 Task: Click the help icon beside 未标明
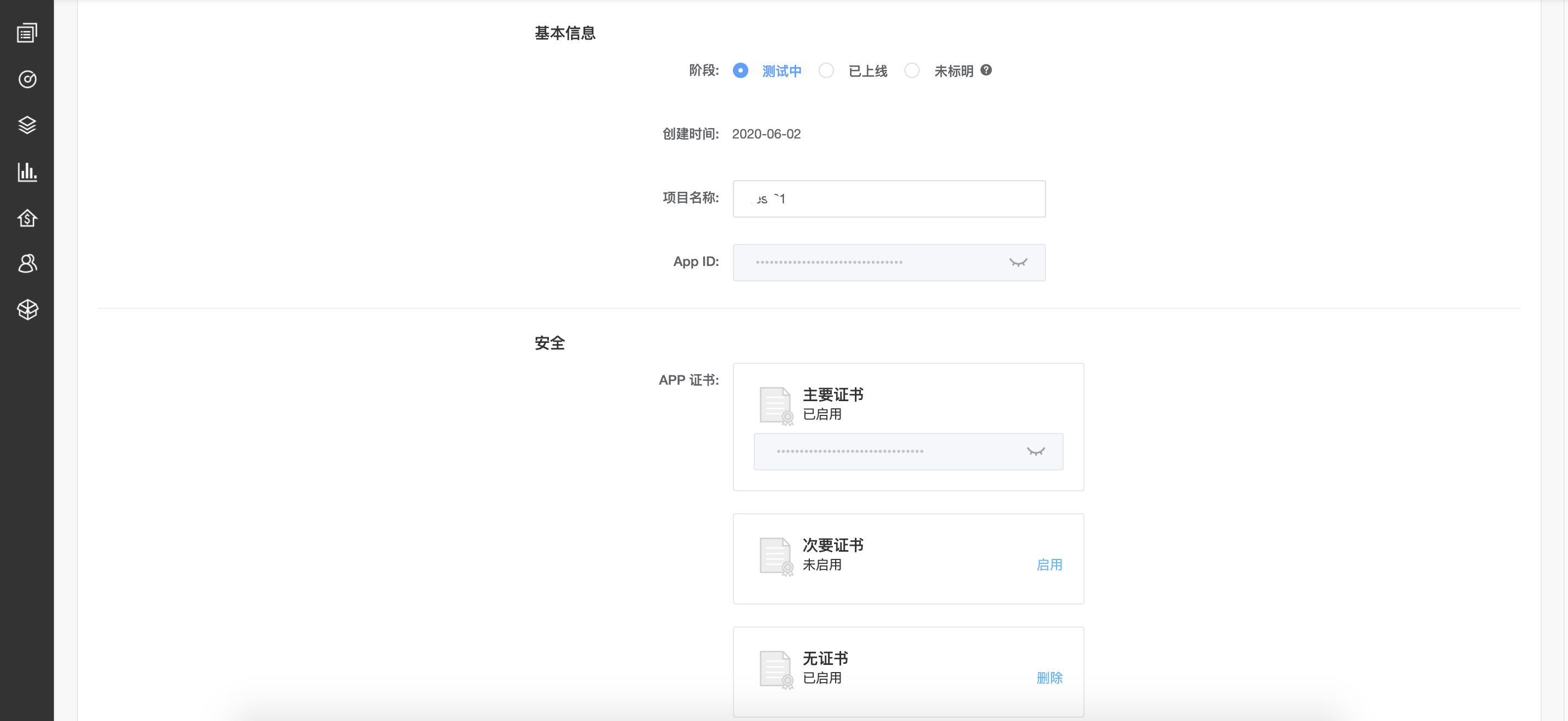tap(986, 70)
